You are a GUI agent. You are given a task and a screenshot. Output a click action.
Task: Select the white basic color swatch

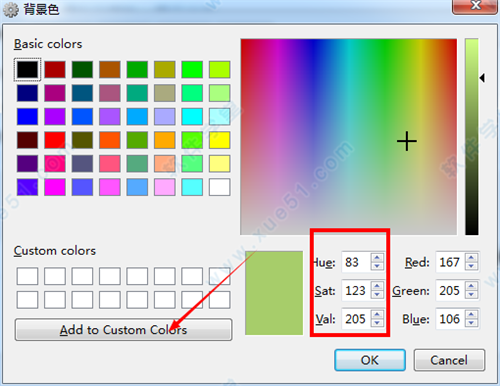219,187
